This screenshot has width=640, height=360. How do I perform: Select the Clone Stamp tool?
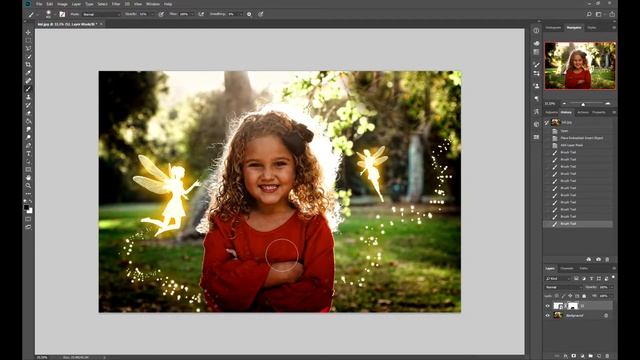click(28, 97)
